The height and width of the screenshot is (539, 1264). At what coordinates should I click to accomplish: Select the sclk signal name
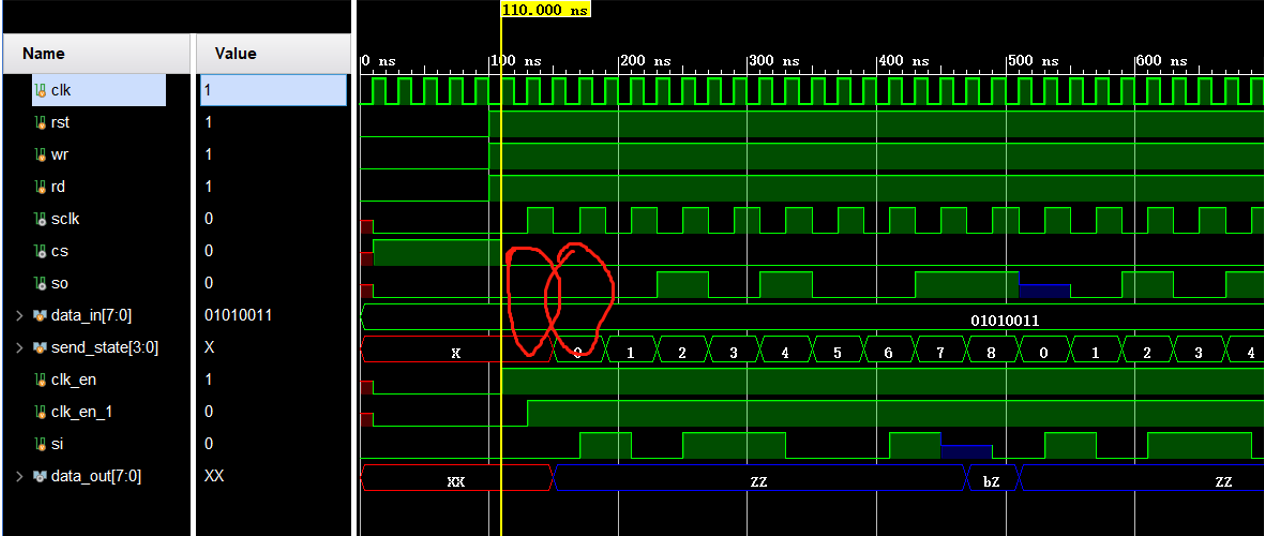click(x=65, y=218)
